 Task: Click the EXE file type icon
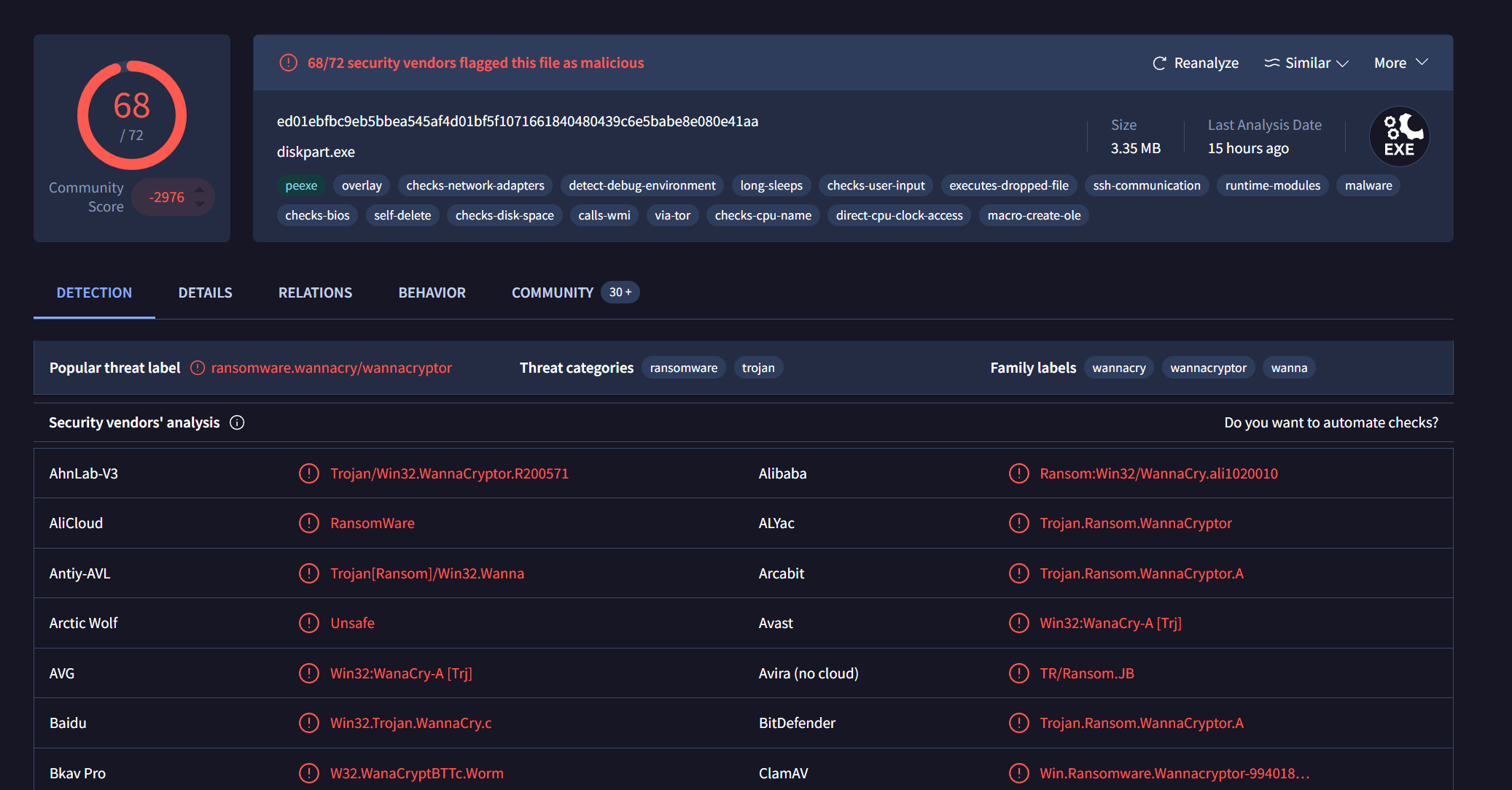(x=1399, y=136)
